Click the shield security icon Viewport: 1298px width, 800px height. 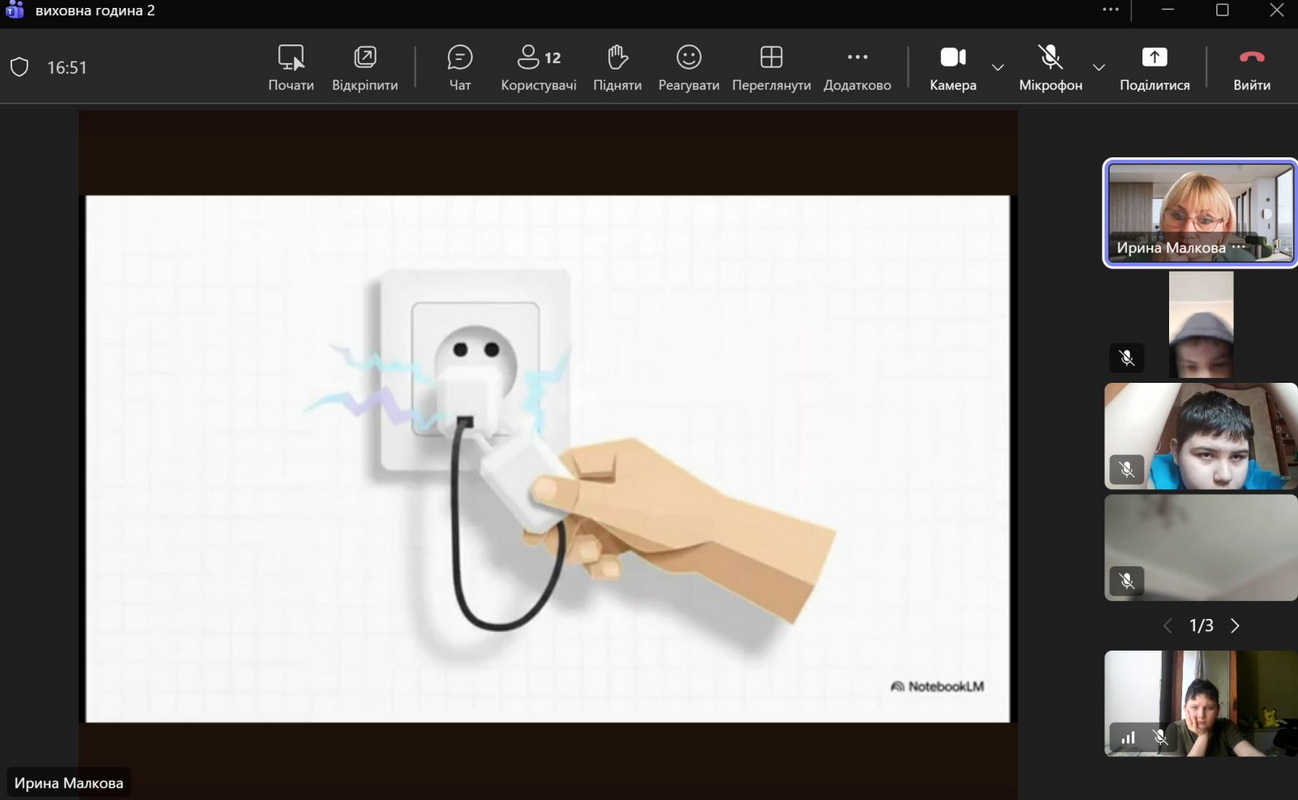(x=19, y=68)
